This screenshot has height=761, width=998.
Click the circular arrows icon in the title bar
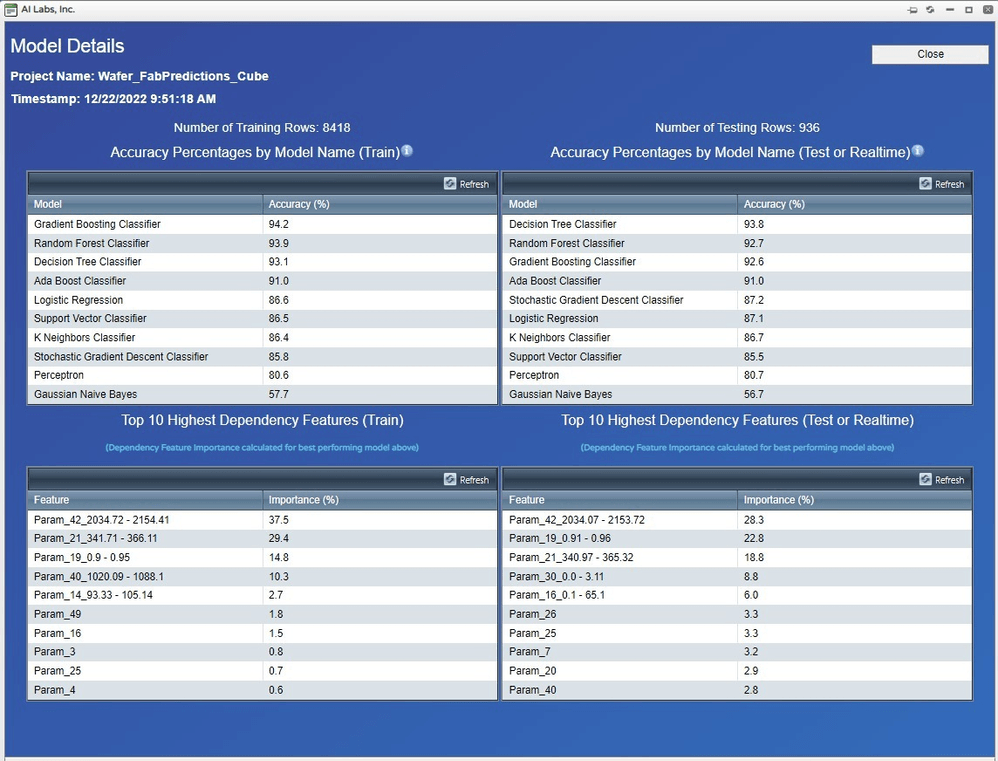(x=931, y=10)
